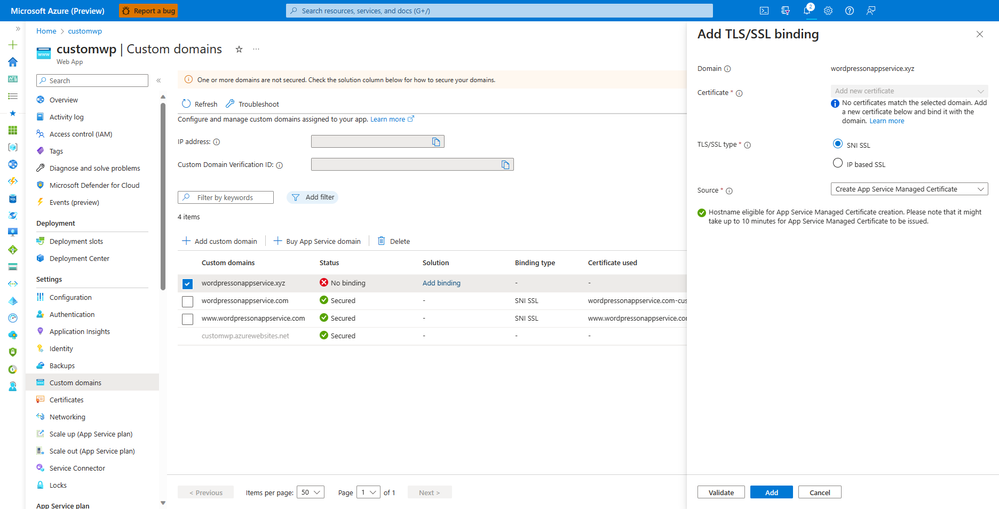Click the Filter by keywords field
Image resolution: width=999 pixels, height=509 pixels.
click(x=226, y=197)
